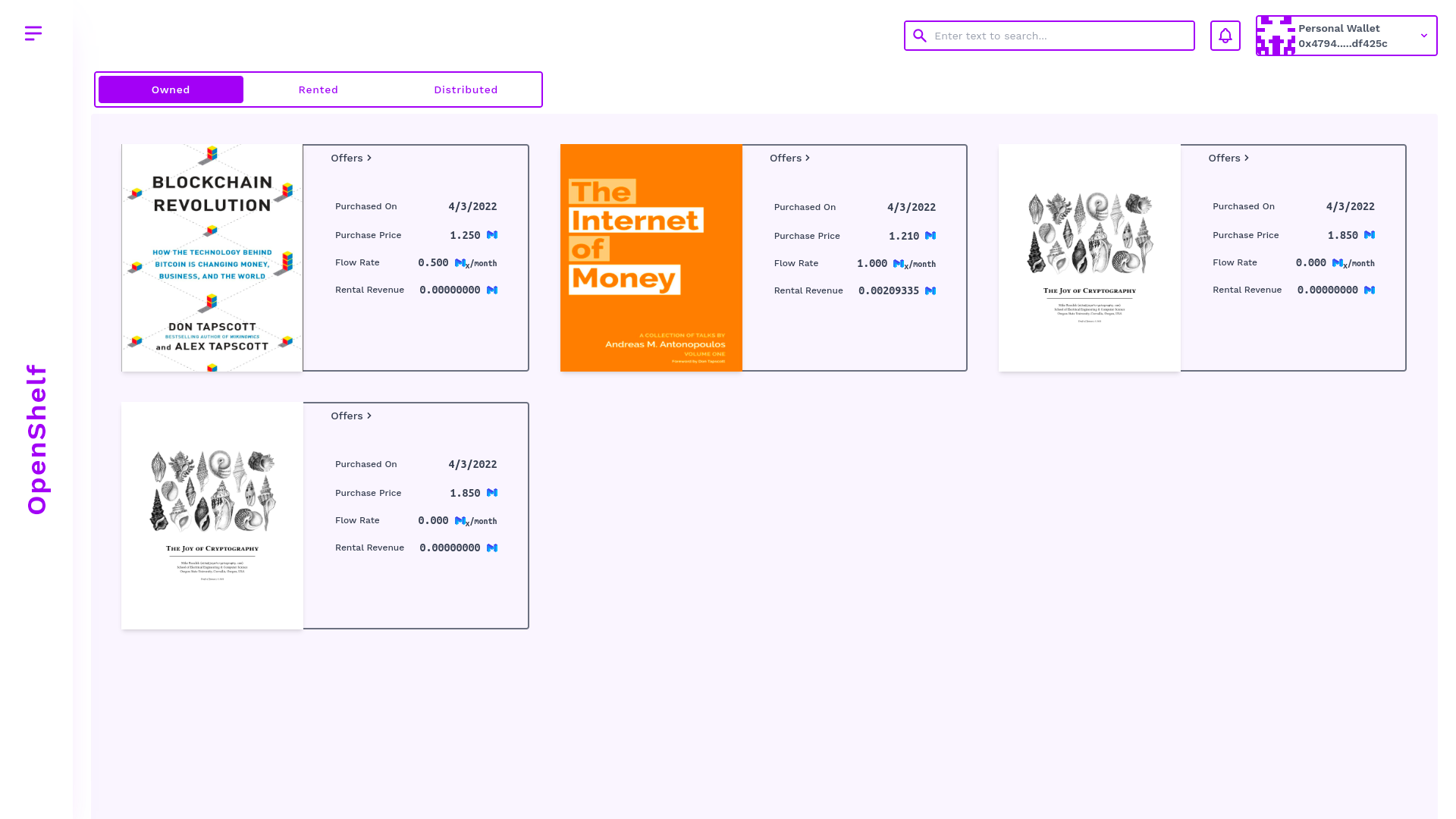
Task: Click the OpenShelf logo text
Action: click(x=36, y=440)
